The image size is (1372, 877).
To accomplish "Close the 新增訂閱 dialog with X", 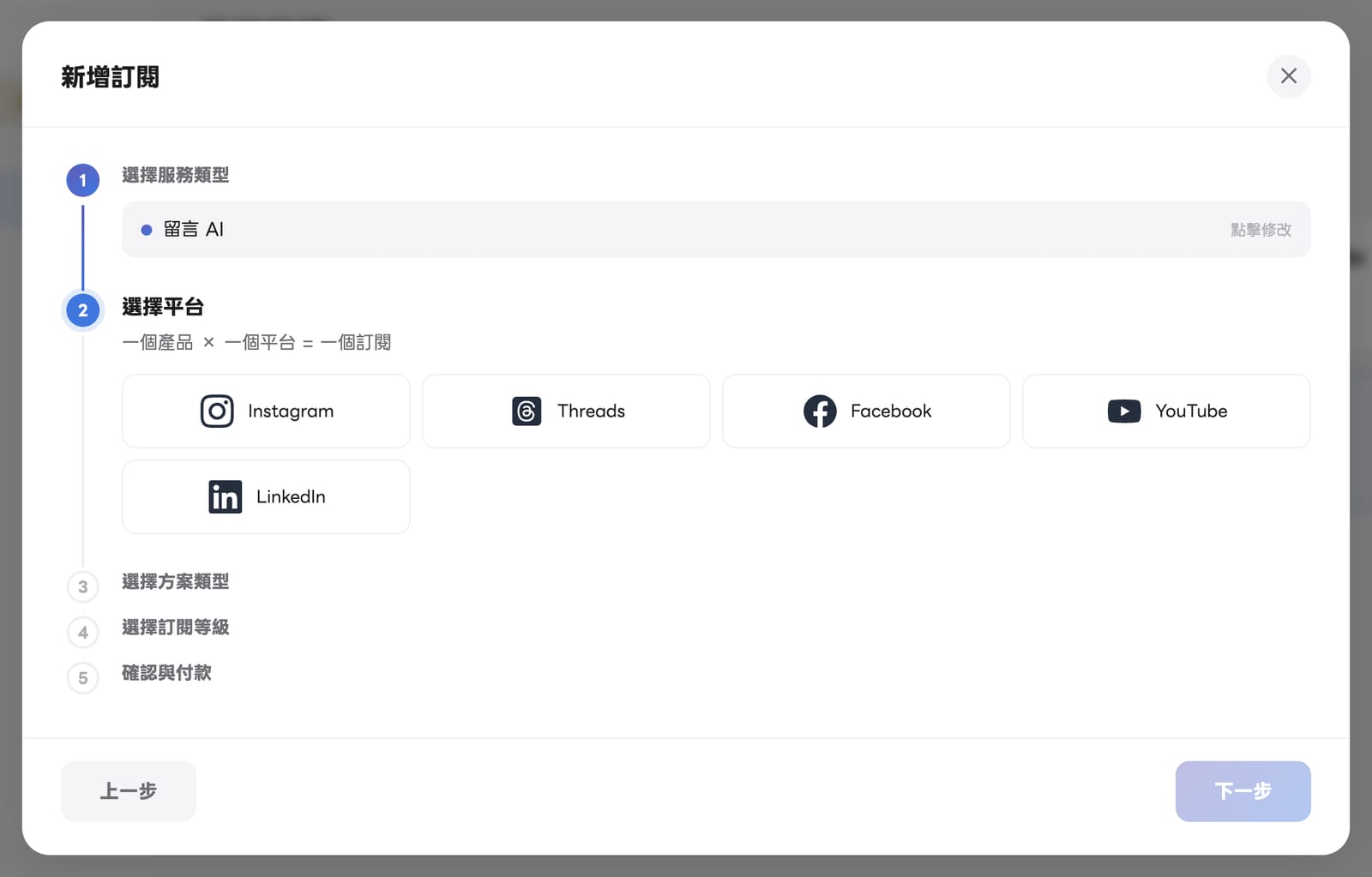I will click(x=1289, y=76).
